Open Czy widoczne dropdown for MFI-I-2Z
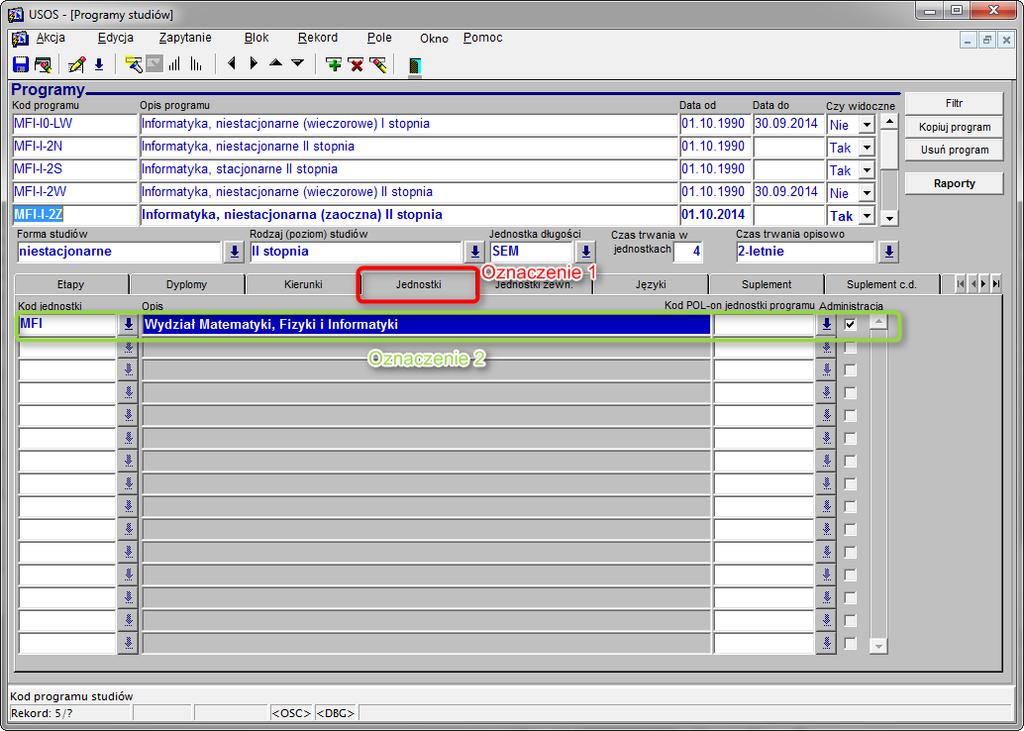 (867, 216)
